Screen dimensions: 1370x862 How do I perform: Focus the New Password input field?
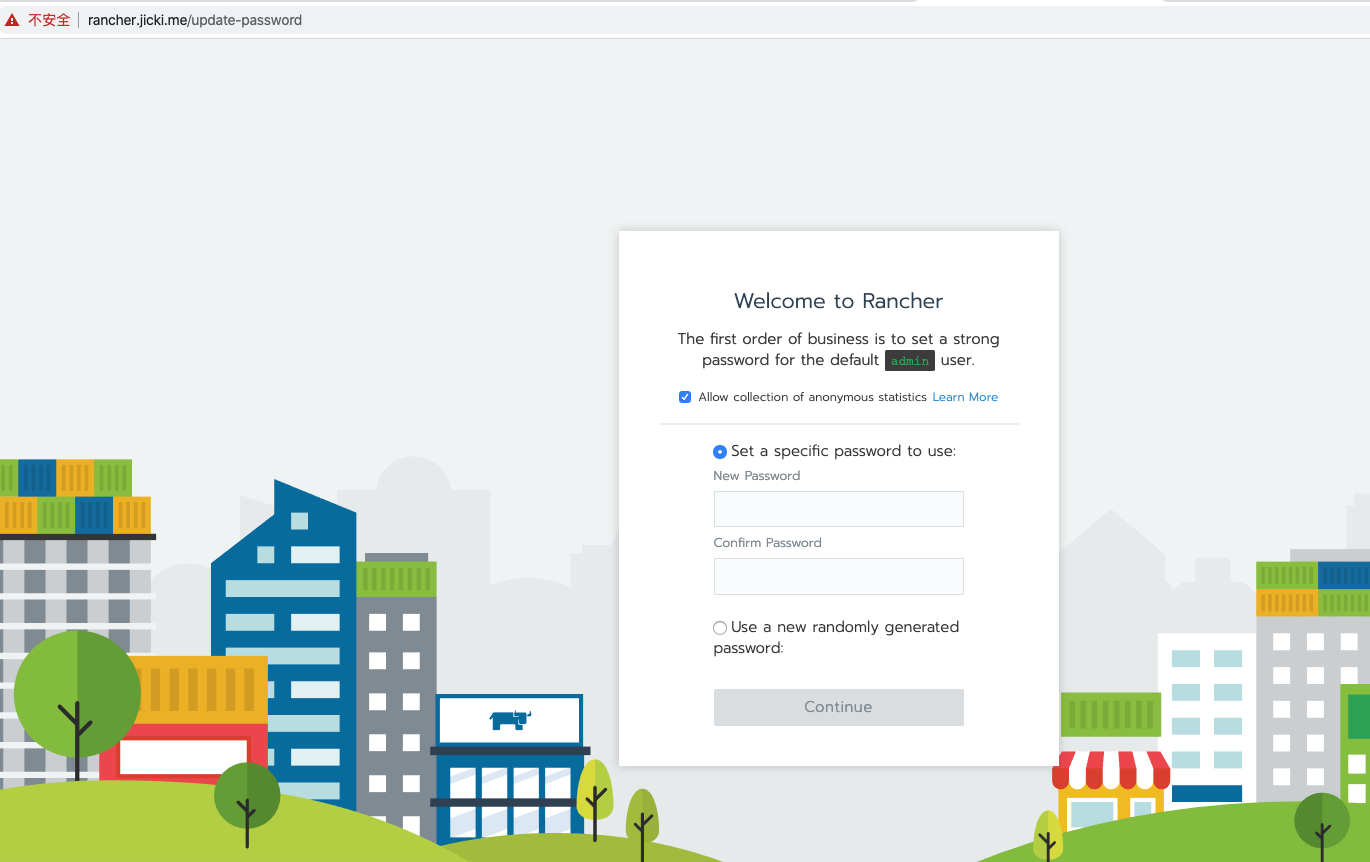838,509
